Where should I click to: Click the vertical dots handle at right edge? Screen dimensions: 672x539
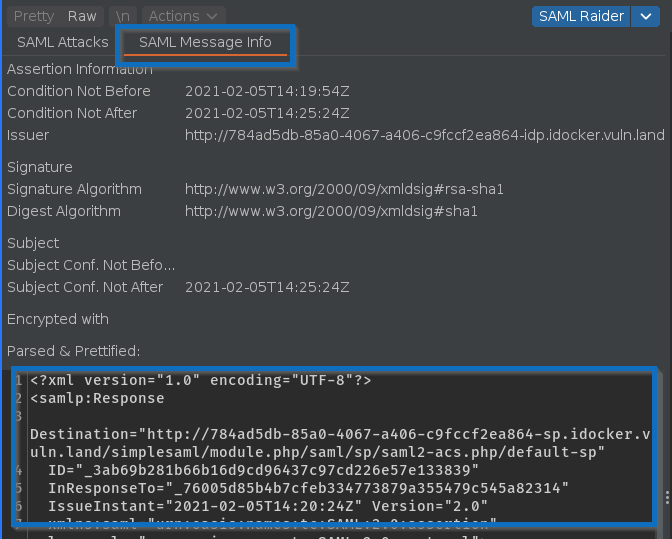(667, 497)
